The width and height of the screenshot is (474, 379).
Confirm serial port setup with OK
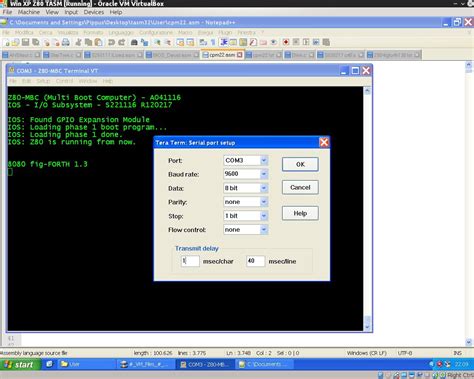pyautogui.click(x=300, y=164)
